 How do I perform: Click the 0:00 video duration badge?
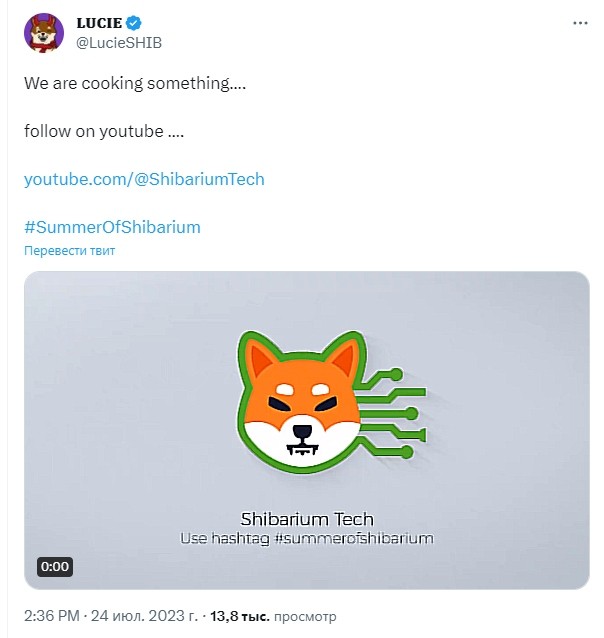coord(55,566)
